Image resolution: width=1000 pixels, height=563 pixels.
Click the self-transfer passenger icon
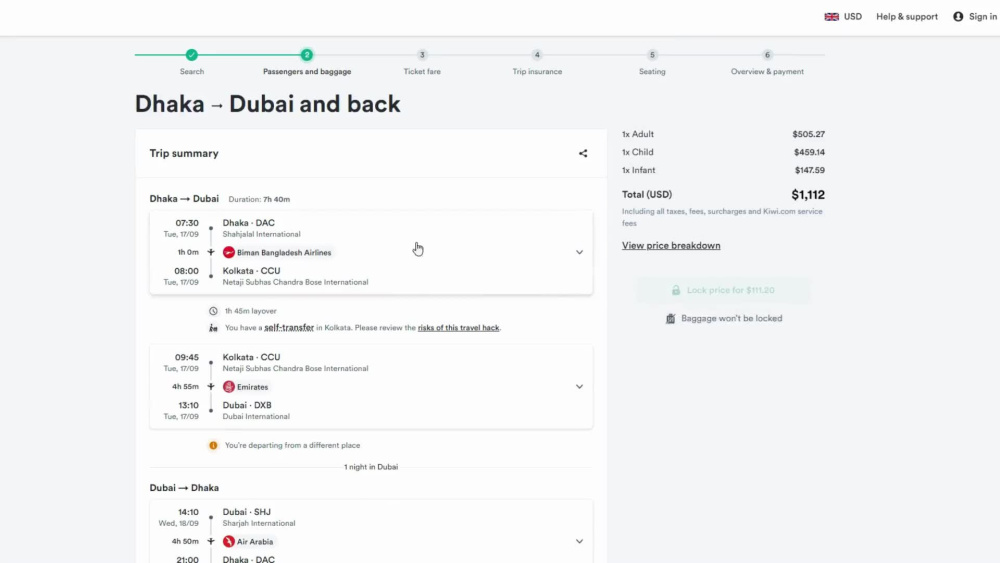tap(213, 328)
